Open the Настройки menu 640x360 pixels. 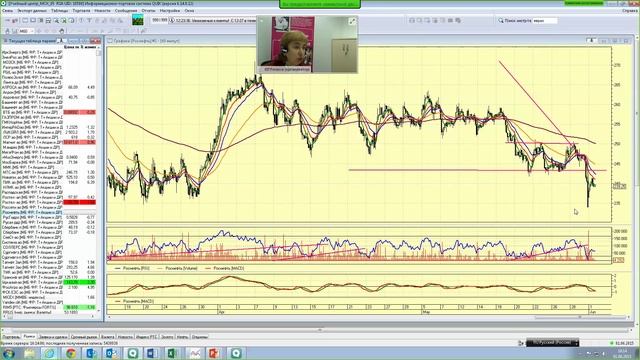click(x=170, y=11)
